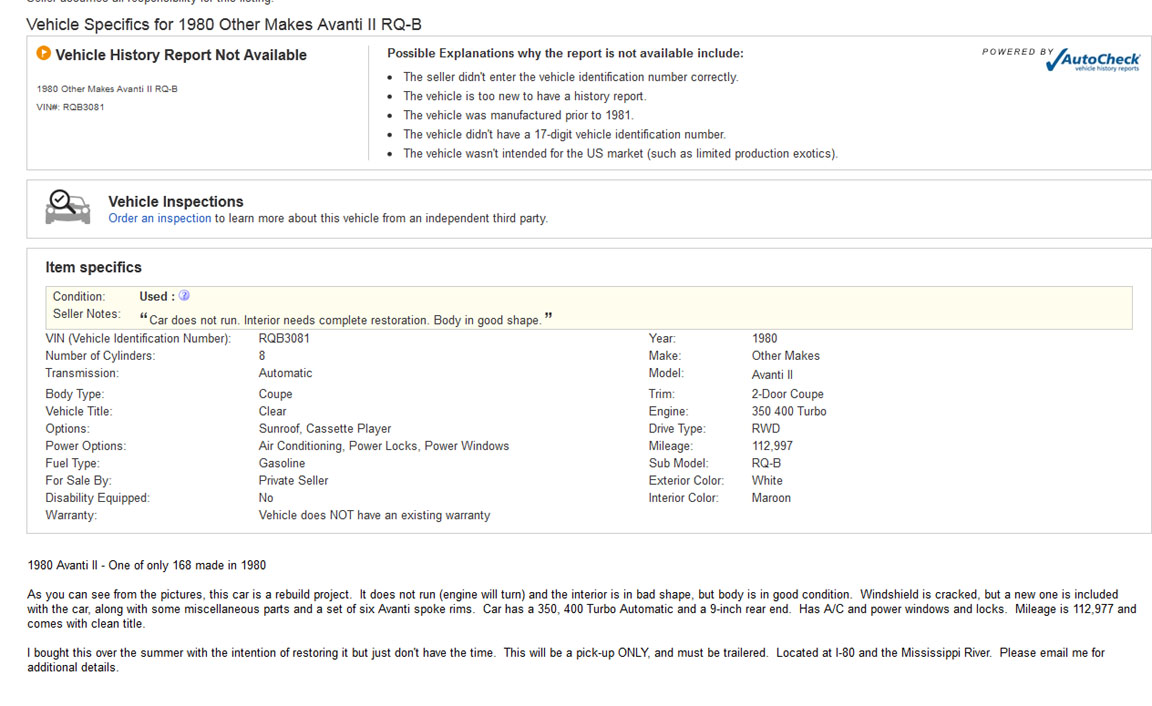This screenshot has height=706, width=1152.
Task: Open the "Order an inspection" link
Action: [160, 218]
